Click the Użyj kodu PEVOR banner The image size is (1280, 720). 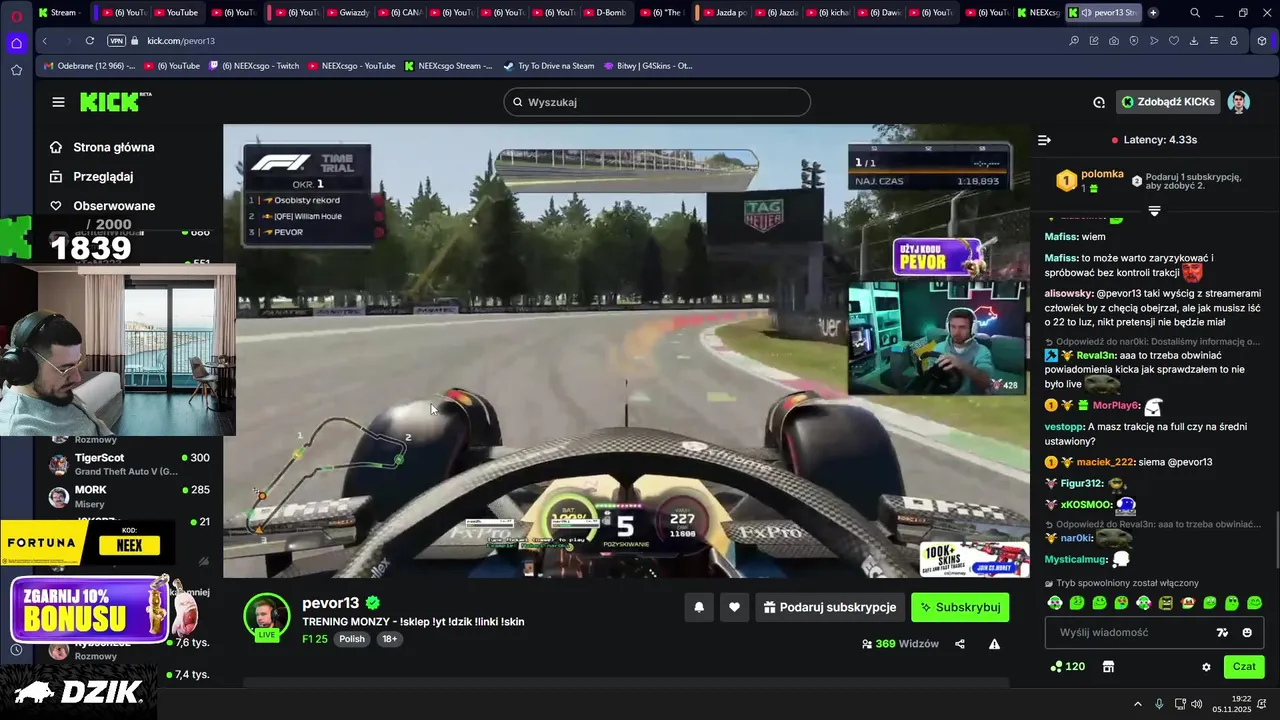point(937,257)
